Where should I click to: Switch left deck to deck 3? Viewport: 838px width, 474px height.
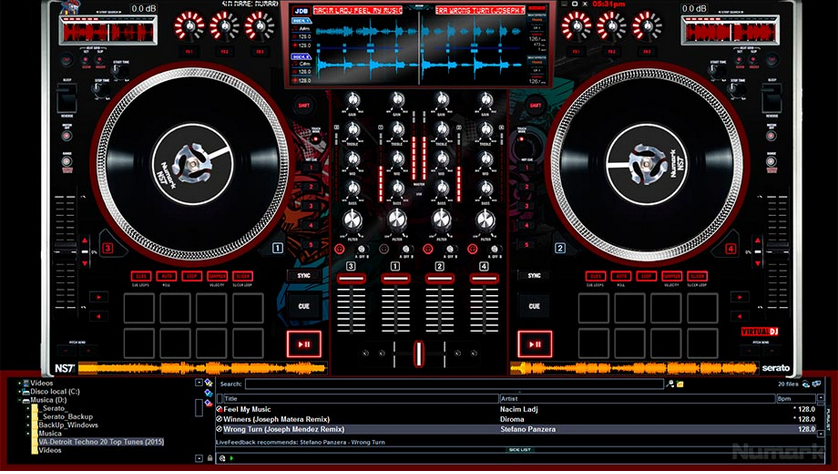point(108,248)
